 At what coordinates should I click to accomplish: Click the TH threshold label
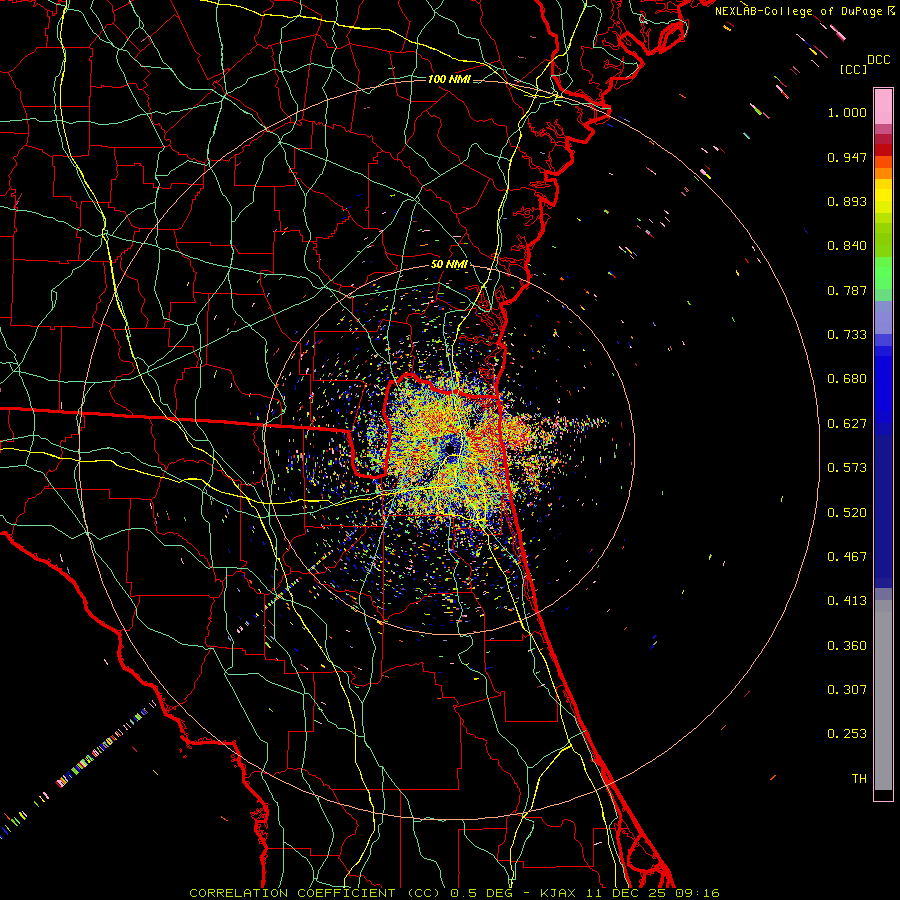point(859,779)
